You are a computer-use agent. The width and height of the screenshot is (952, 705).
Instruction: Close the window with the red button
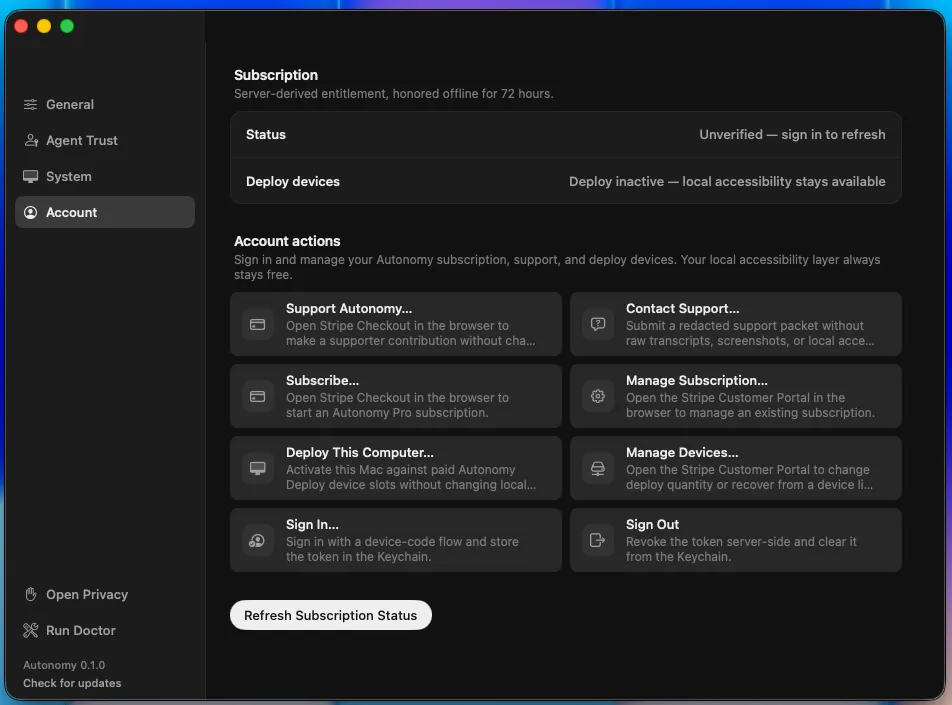[21, 26]
